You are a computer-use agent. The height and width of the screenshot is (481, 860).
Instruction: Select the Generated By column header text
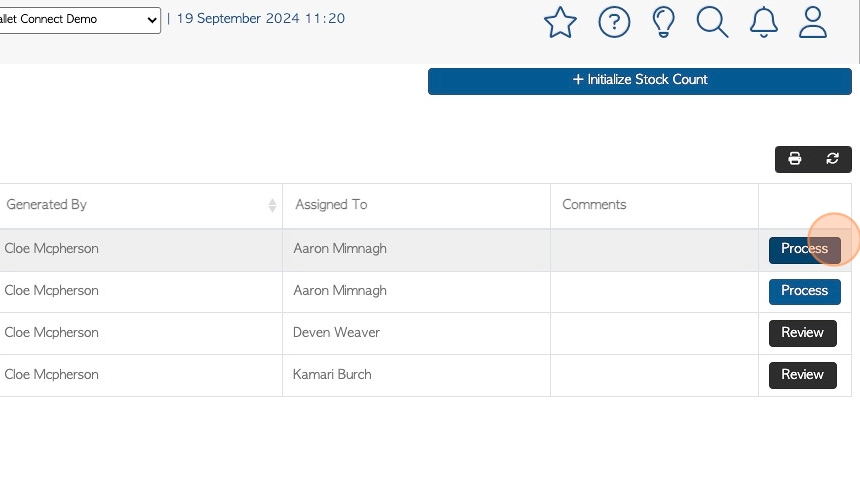click(x=46, y=205)
